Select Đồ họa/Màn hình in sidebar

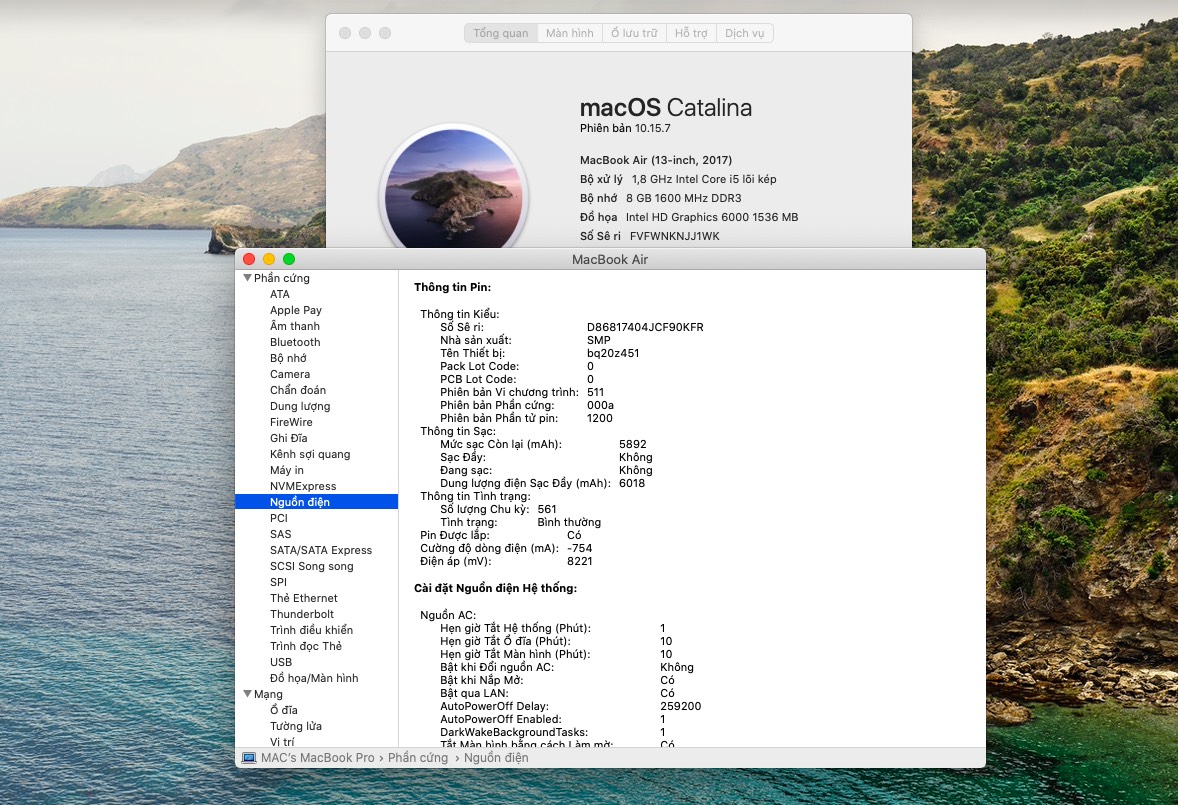click(314, 678)
